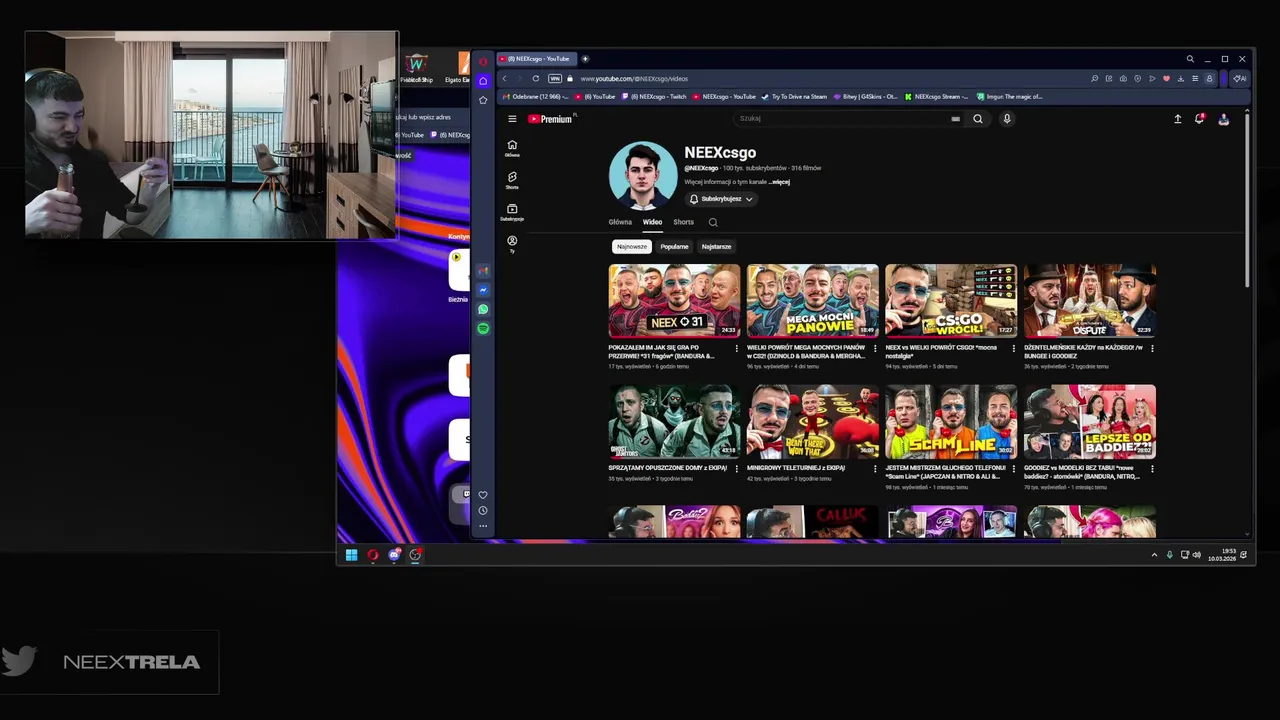Screen dimensions: 1280x720
Task: Select the NEEXcsgo - YouTube browser tab
Action: [535, 59]
